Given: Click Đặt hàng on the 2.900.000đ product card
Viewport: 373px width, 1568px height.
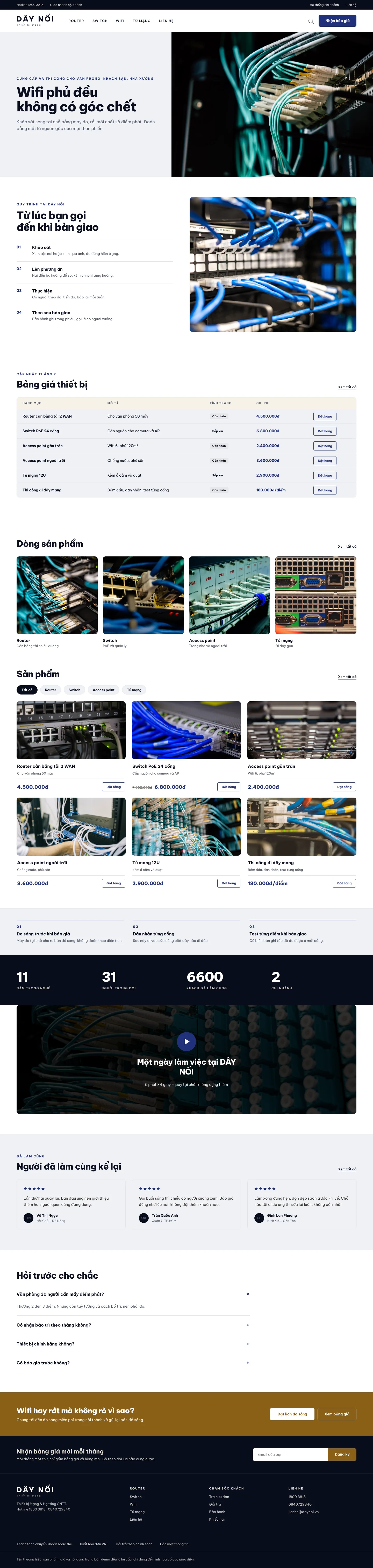Looking at the screenshot, I should (229, 883).
